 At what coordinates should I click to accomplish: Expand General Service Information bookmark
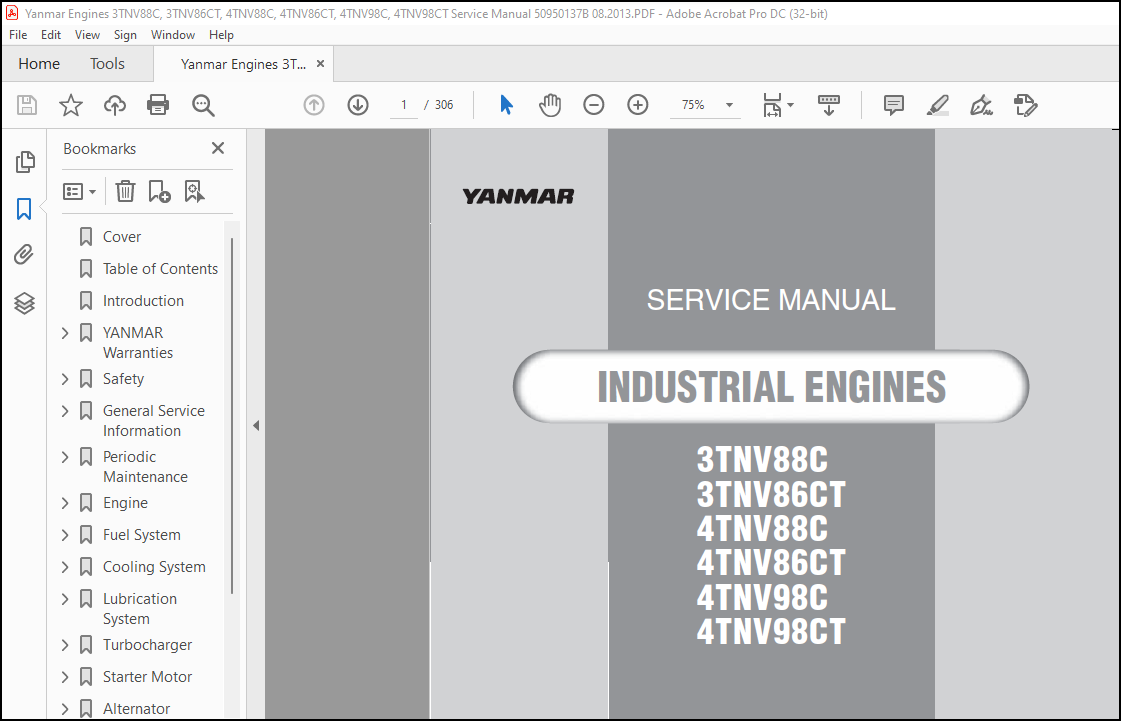(65, 411)
